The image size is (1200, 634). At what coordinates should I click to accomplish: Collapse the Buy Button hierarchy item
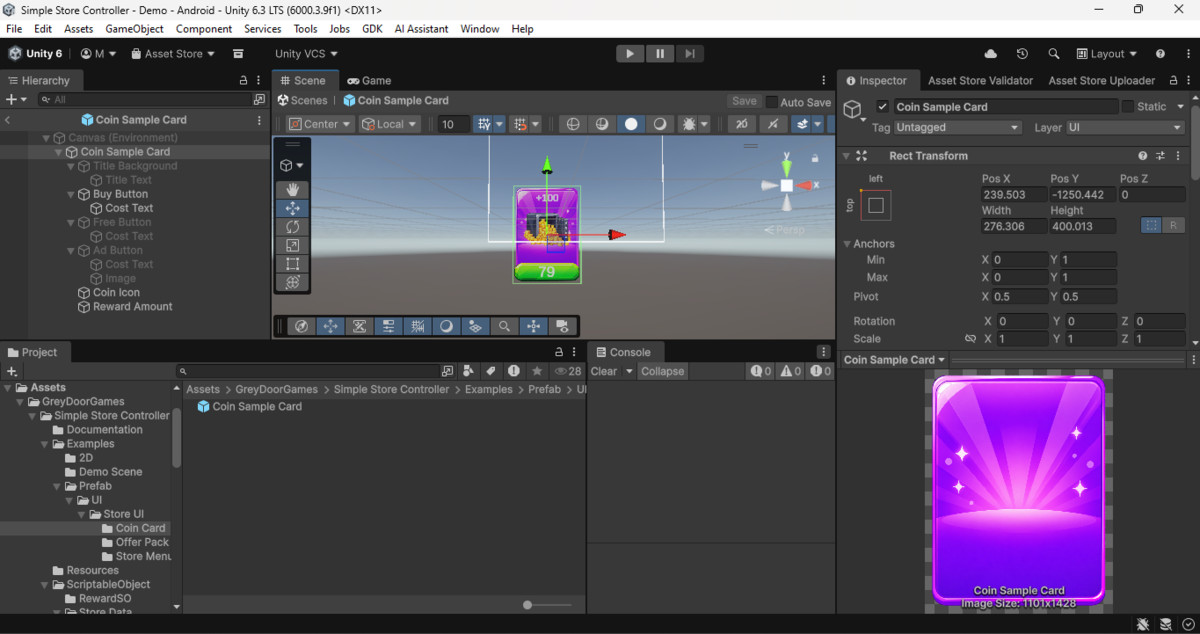coord(71,194)
